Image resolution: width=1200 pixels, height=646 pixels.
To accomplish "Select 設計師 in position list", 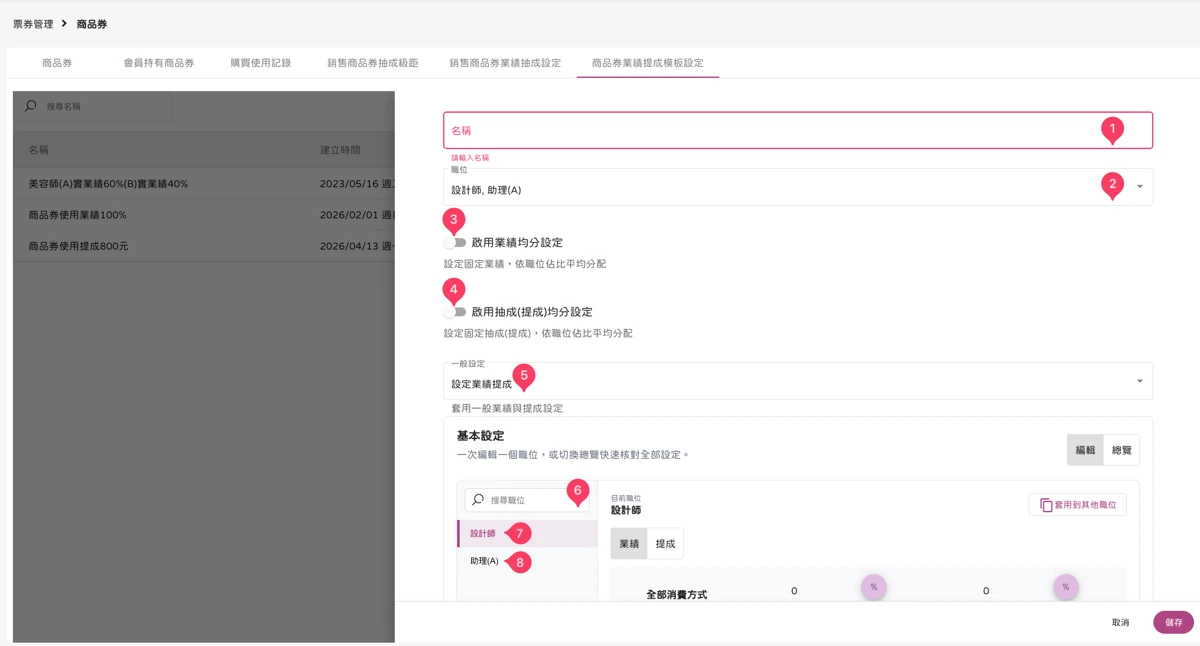I will coord(527,533).
